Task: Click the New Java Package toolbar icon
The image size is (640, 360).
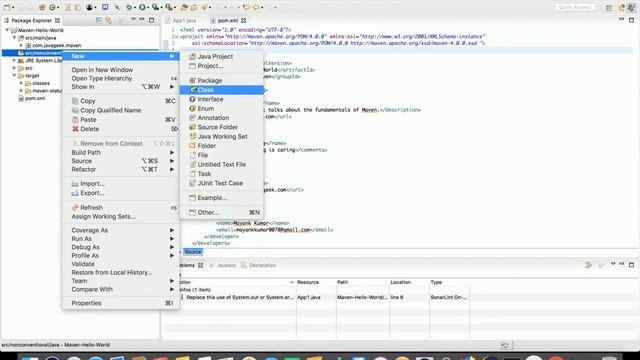Action: (x=42, y=7)
